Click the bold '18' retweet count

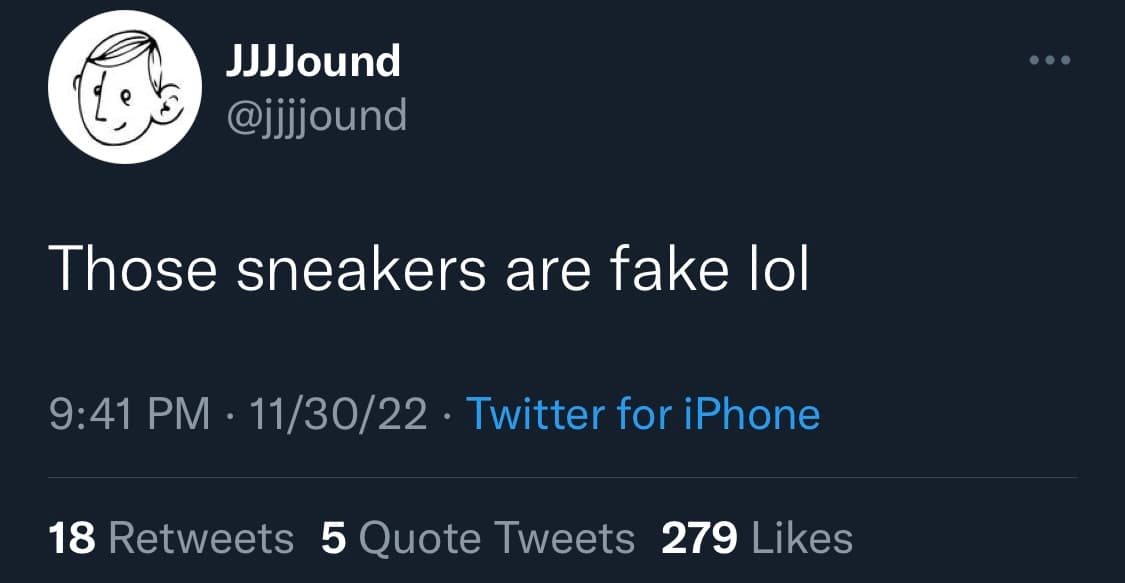coord(72,539)
